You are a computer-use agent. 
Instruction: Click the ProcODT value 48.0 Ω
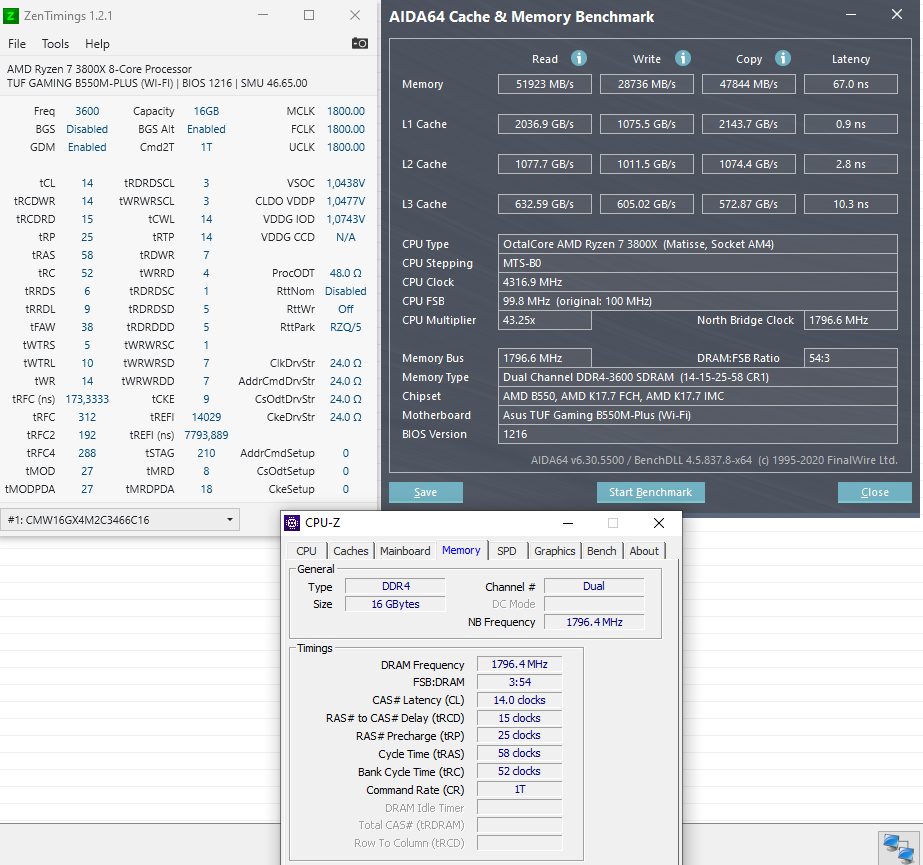tap(346, 273)
